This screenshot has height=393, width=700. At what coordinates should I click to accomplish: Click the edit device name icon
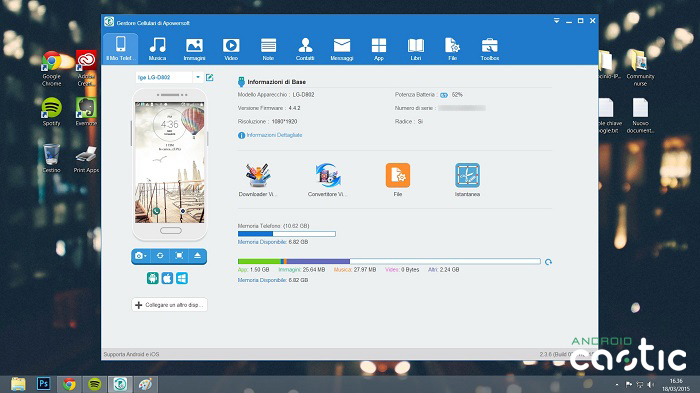[x=209, y=77]
